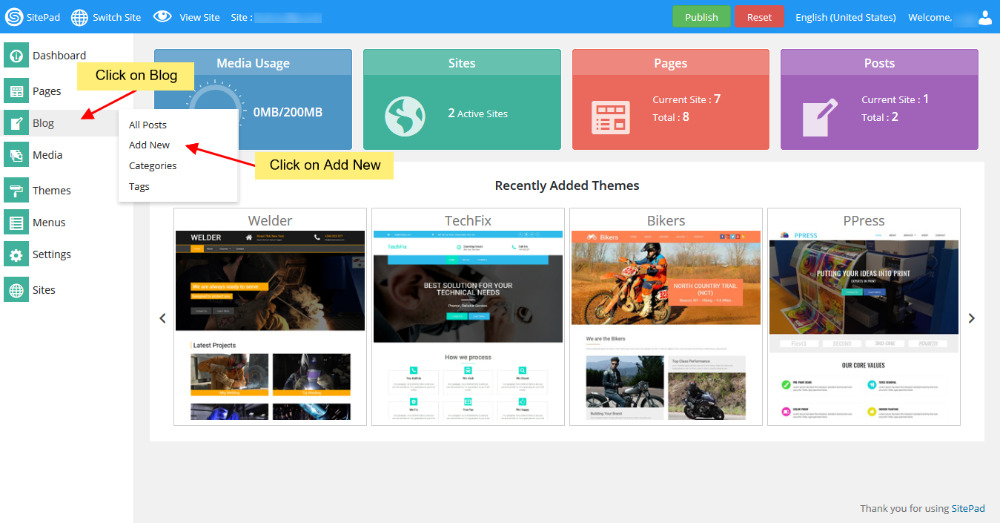Image resolution: width=1000 pixels, height=523 pixels.
Task: Show previous themes with left arrow
Action: coord(163,318)
